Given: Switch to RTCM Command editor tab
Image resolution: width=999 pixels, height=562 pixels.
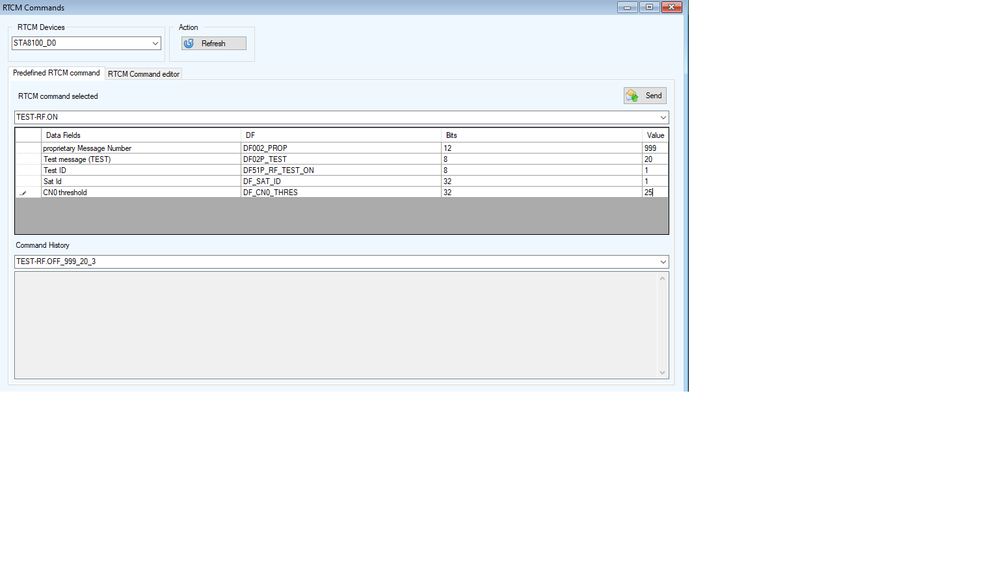Looking at the screenshot, I should (143, 74).
